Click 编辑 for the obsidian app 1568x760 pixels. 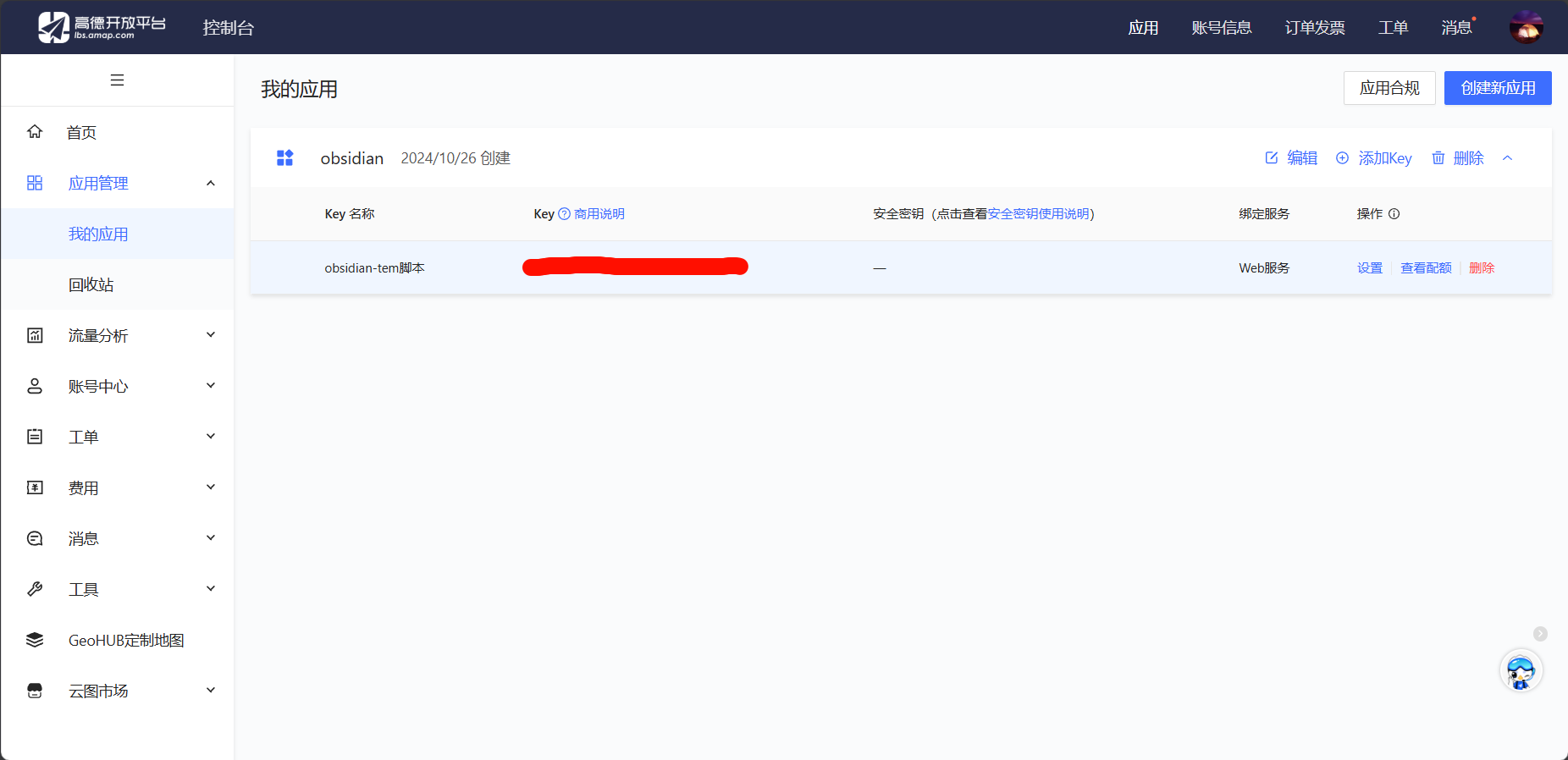[x=1302, y=158]
